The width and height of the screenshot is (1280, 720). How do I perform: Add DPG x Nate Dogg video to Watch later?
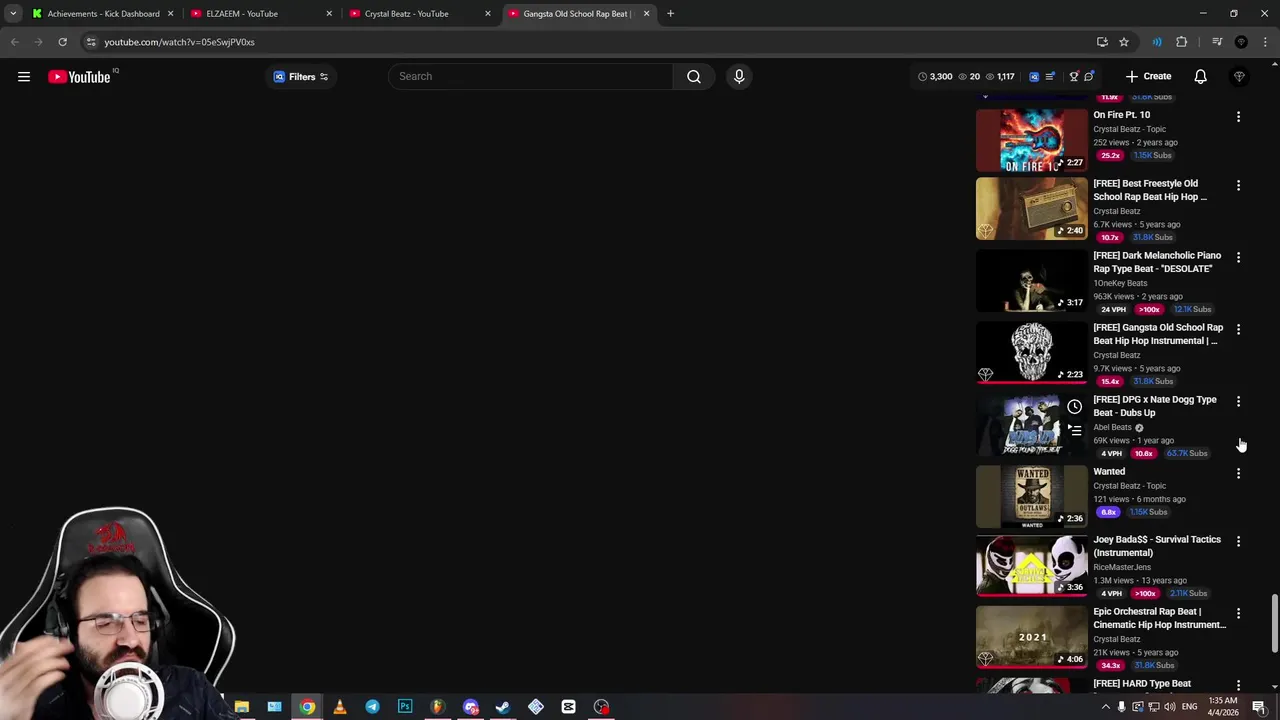coord(1074,407)
